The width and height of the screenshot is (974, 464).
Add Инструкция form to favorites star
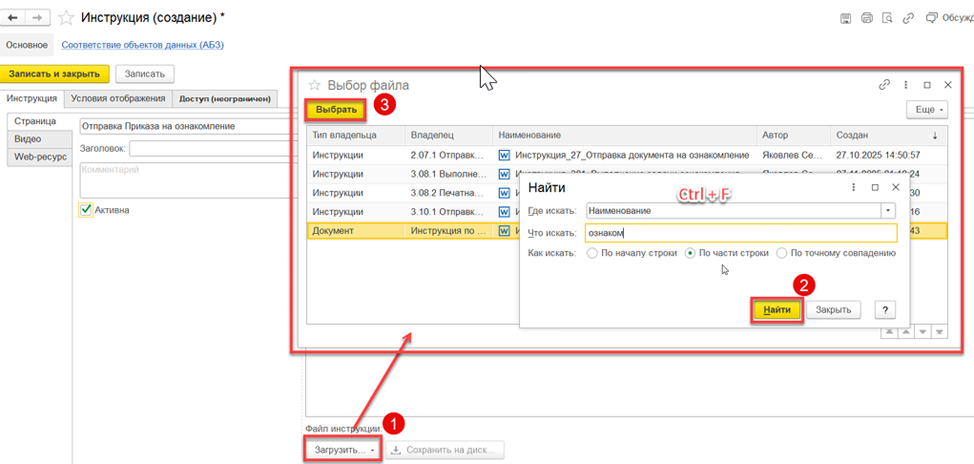66,19
